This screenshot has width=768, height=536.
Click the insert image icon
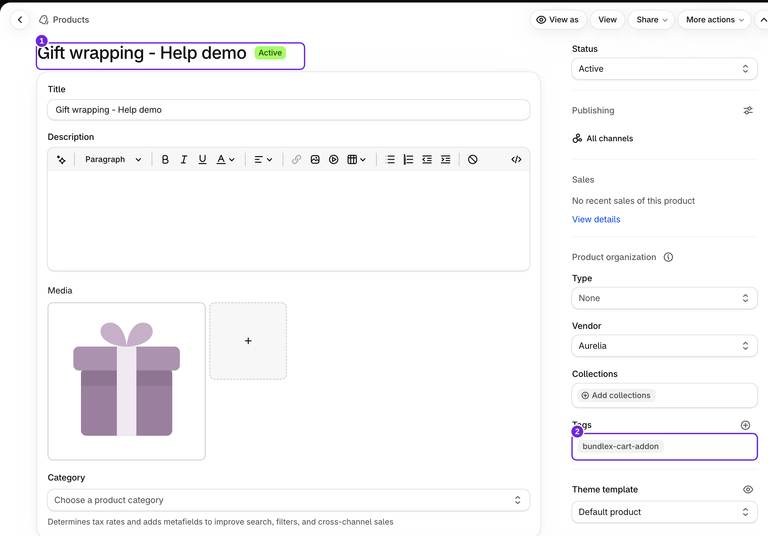pos(315,159)
